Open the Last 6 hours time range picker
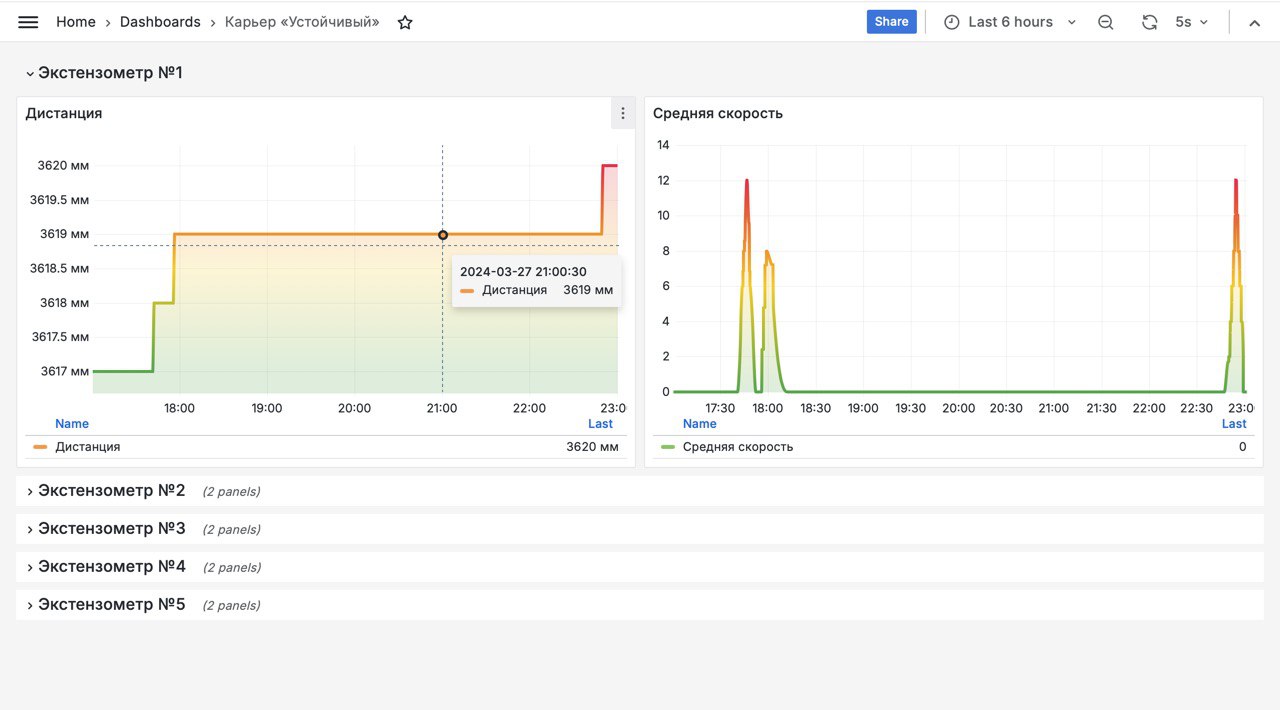 [x=1010, y=22]
